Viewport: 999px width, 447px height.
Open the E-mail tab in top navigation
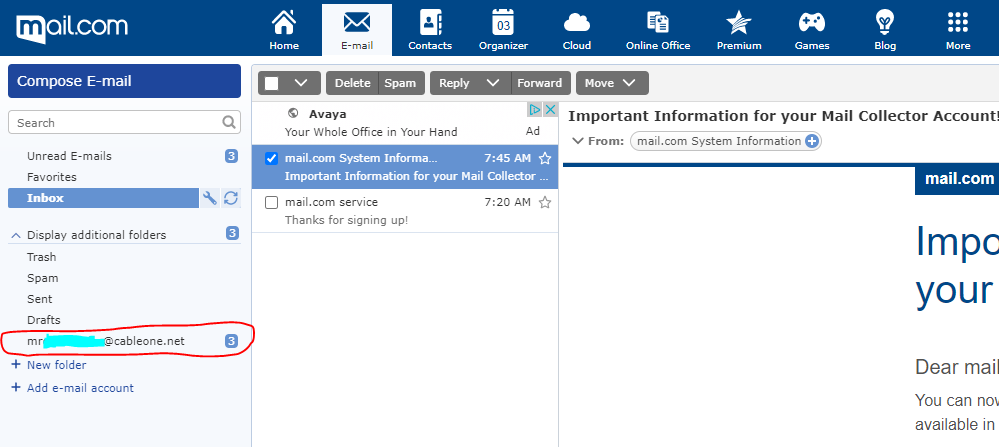click(357, 30)
